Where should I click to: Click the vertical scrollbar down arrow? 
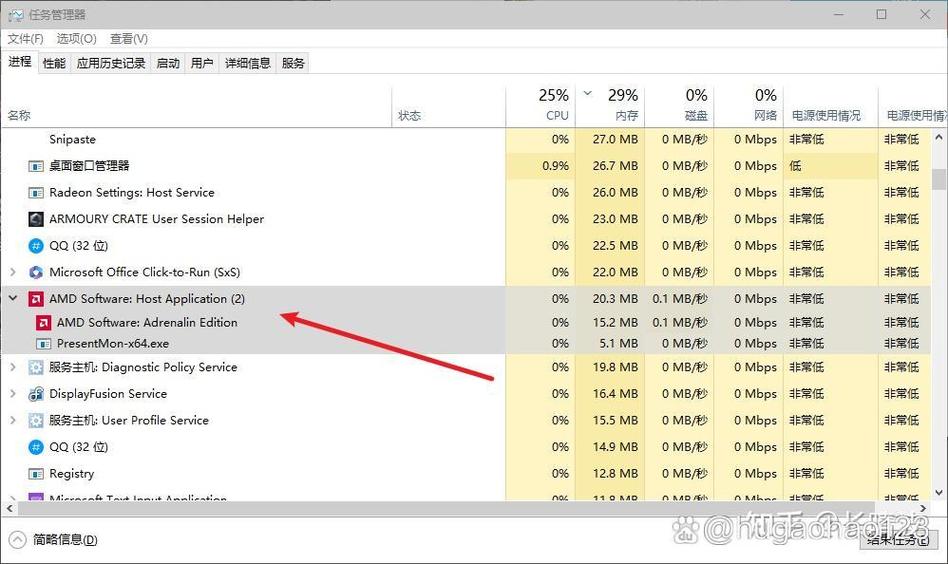[939, 493]
